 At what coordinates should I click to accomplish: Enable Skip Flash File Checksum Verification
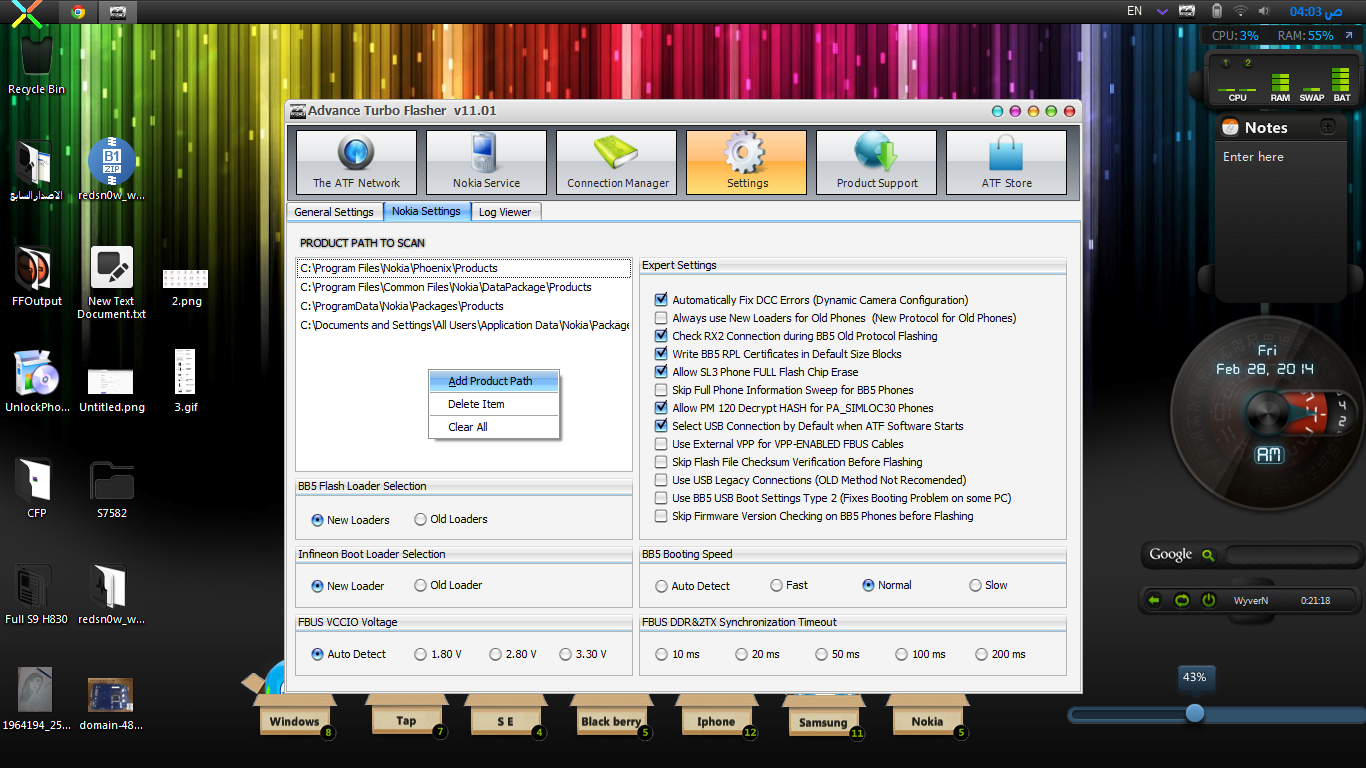pos(661,462)
